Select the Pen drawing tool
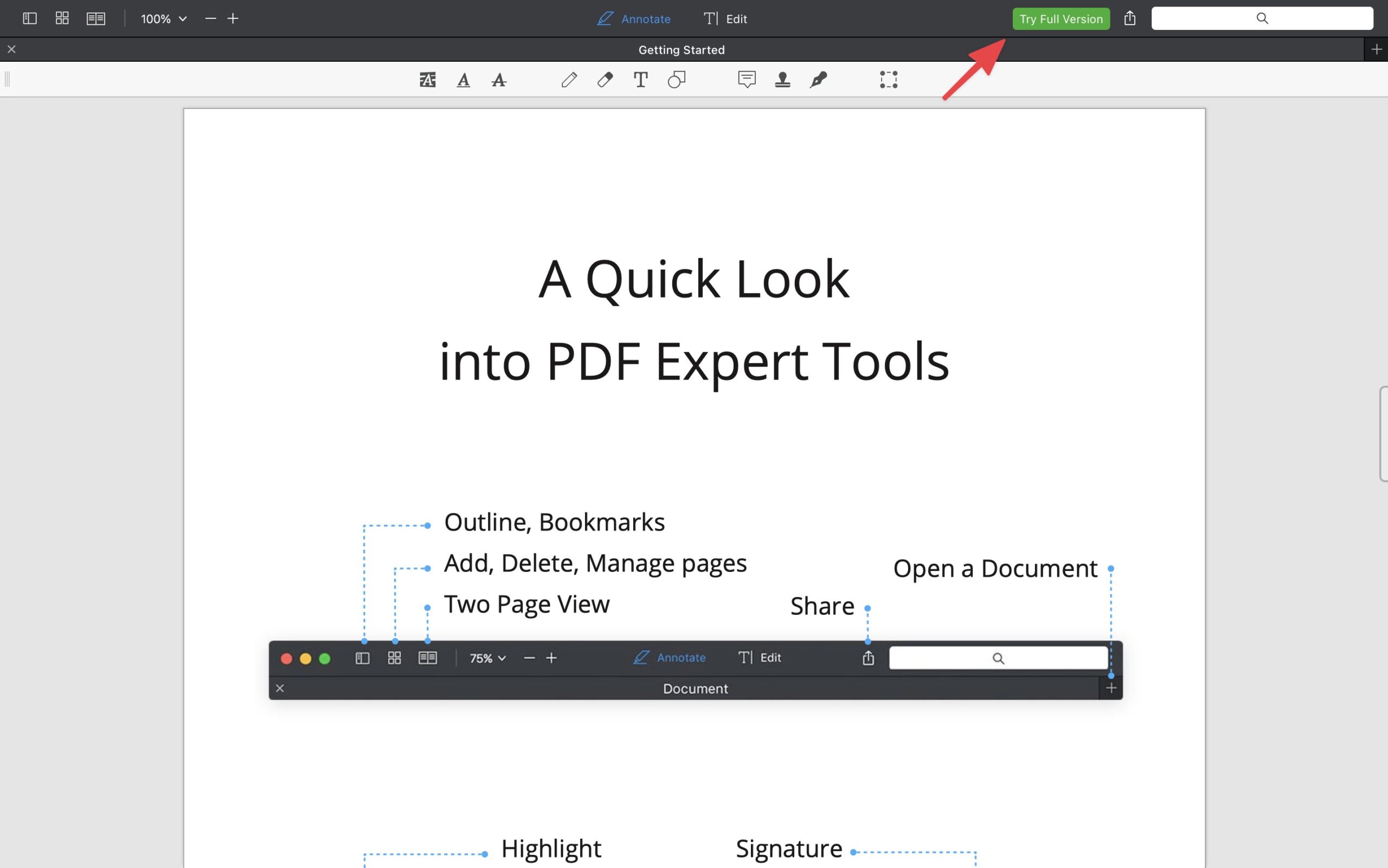Viewport: 1388px width, 868px height. 569,79
